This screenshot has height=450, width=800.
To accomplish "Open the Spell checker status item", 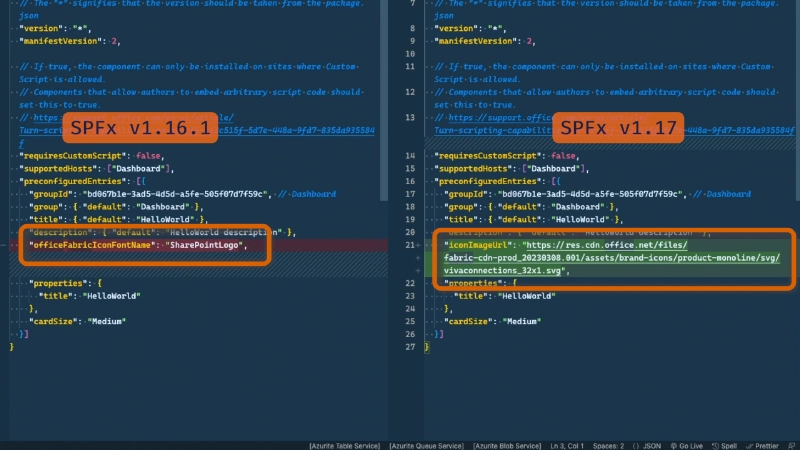I will [x=727, y=444].
